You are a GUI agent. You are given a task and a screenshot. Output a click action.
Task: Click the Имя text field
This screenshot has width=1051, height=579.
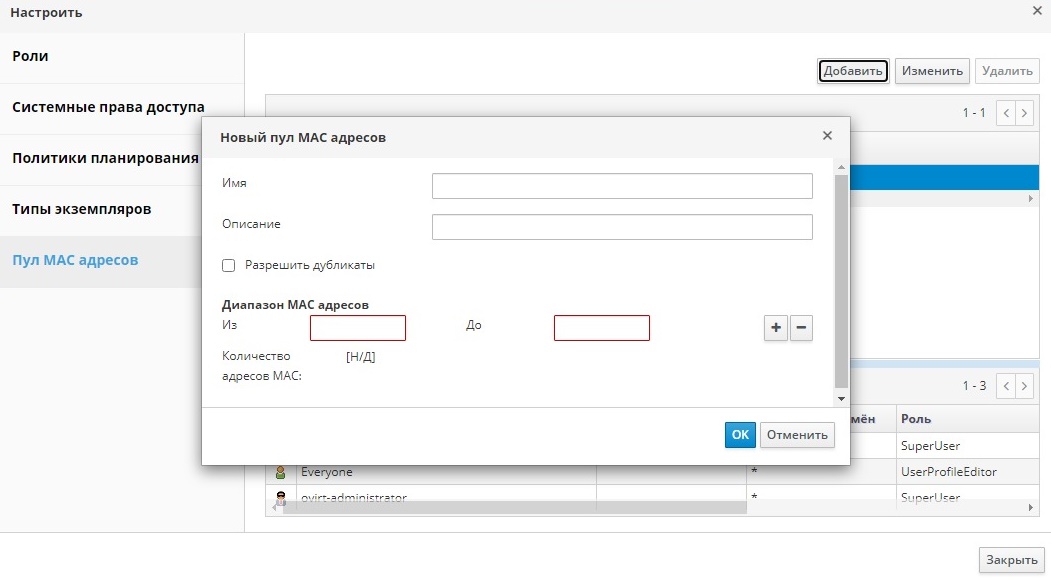[622, 187]
